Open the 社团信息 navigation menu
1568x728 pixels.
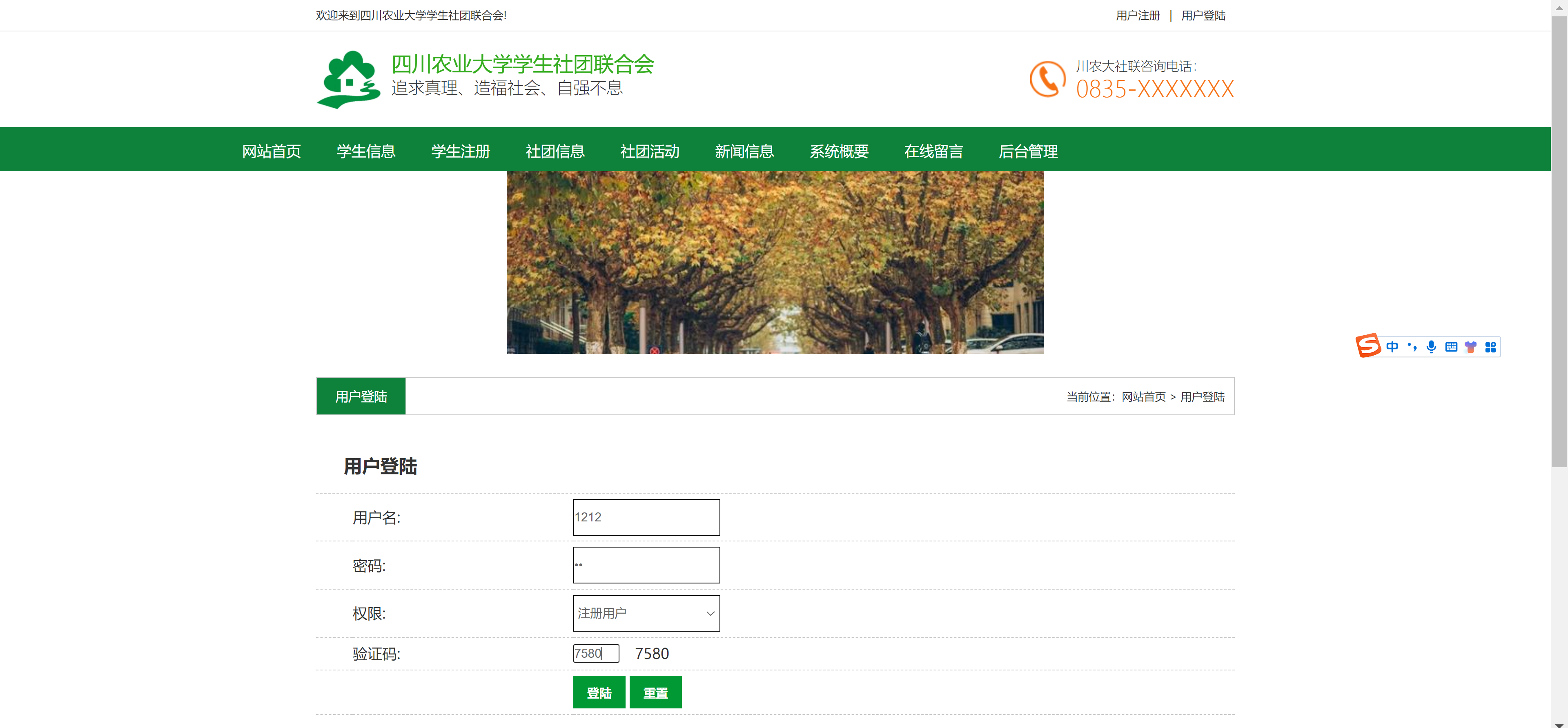point(555,151)
